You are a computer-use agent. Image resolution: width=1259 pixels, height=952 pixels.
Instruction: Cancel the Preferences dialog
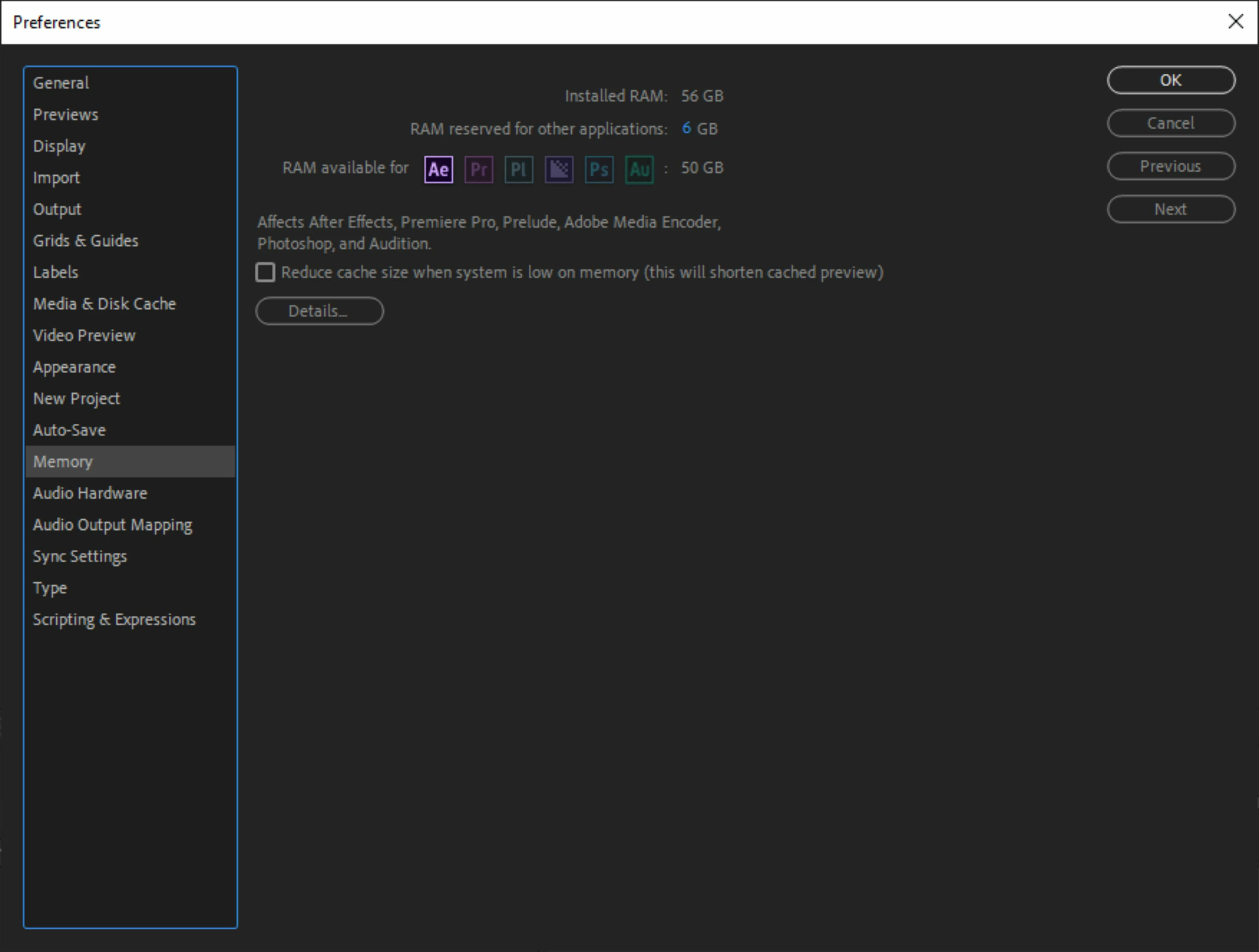pyautogui.click(x=1170, y=124)
